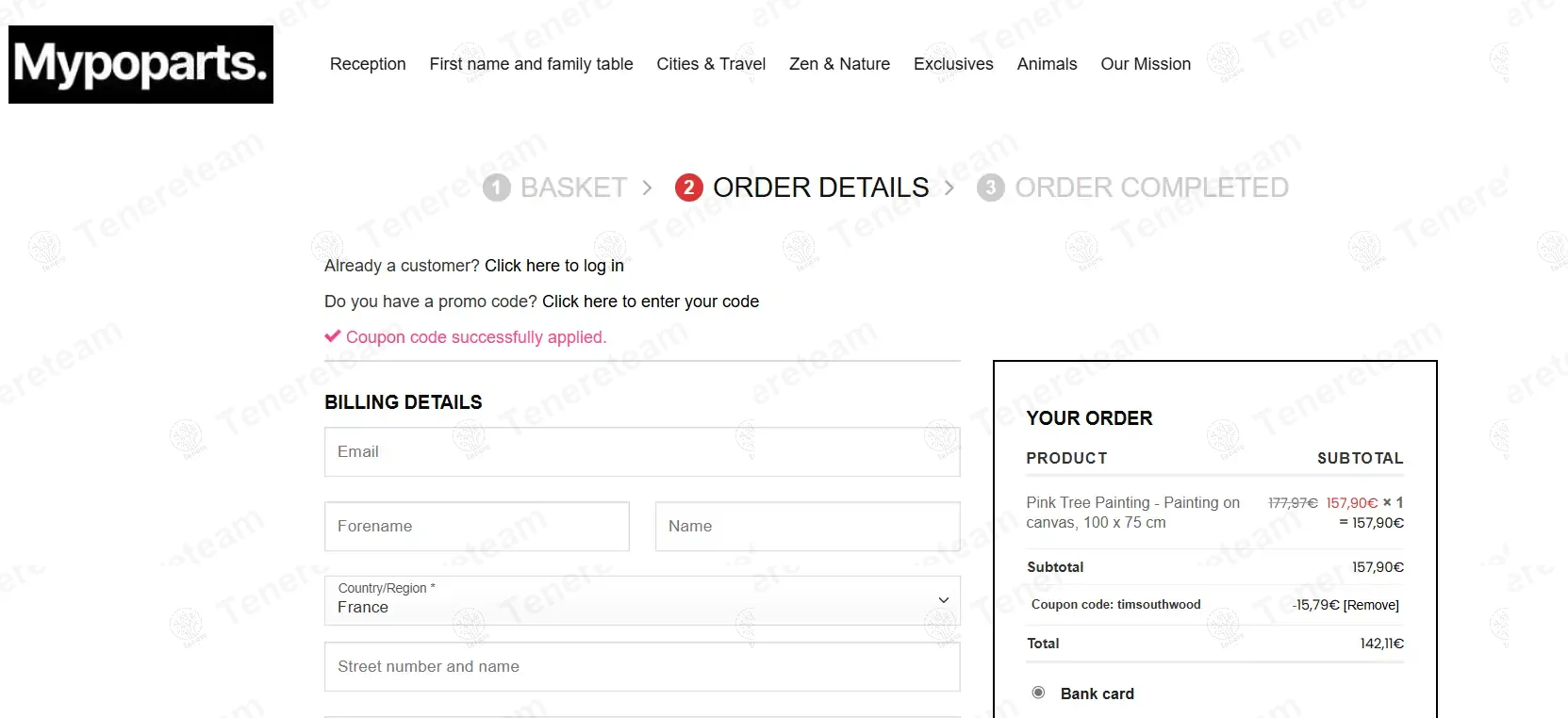Viewport: 1568px width, 718px height.
Task: Go to First name and family table
Action: (531, 64)
